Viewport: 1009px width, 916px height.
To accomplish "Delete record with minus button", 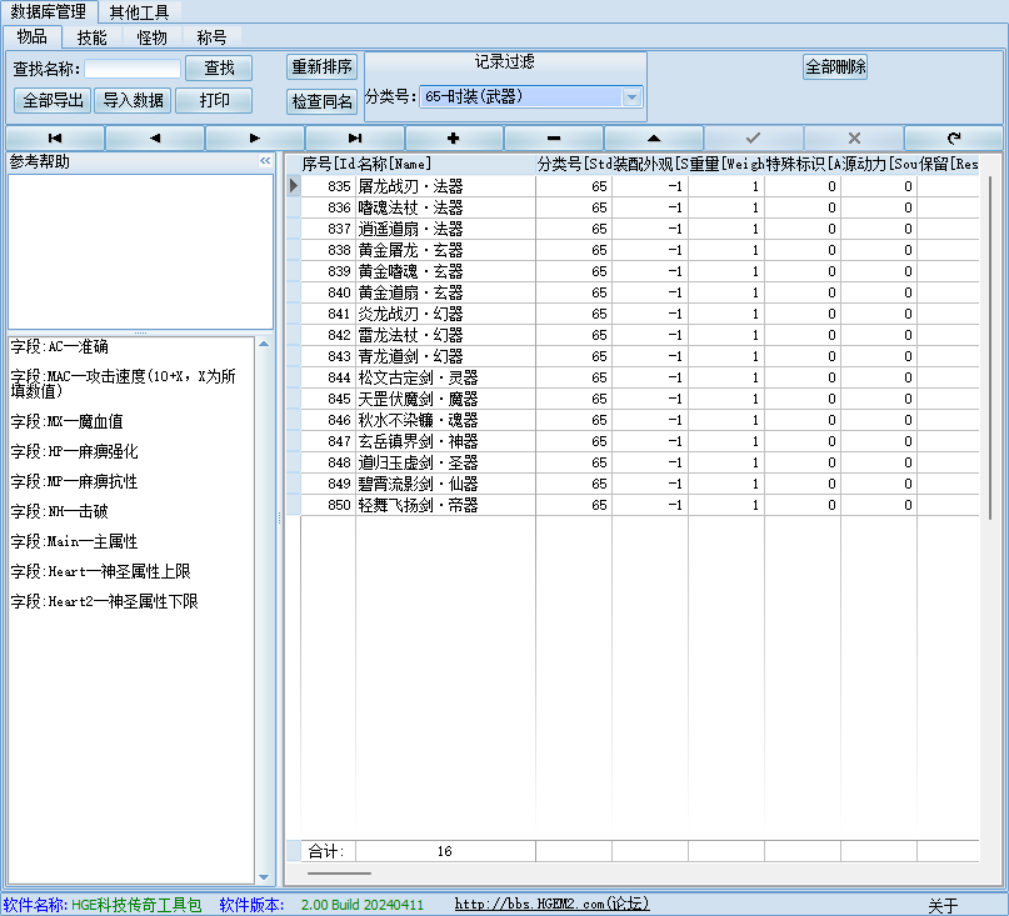I will [x=554, y=138].
